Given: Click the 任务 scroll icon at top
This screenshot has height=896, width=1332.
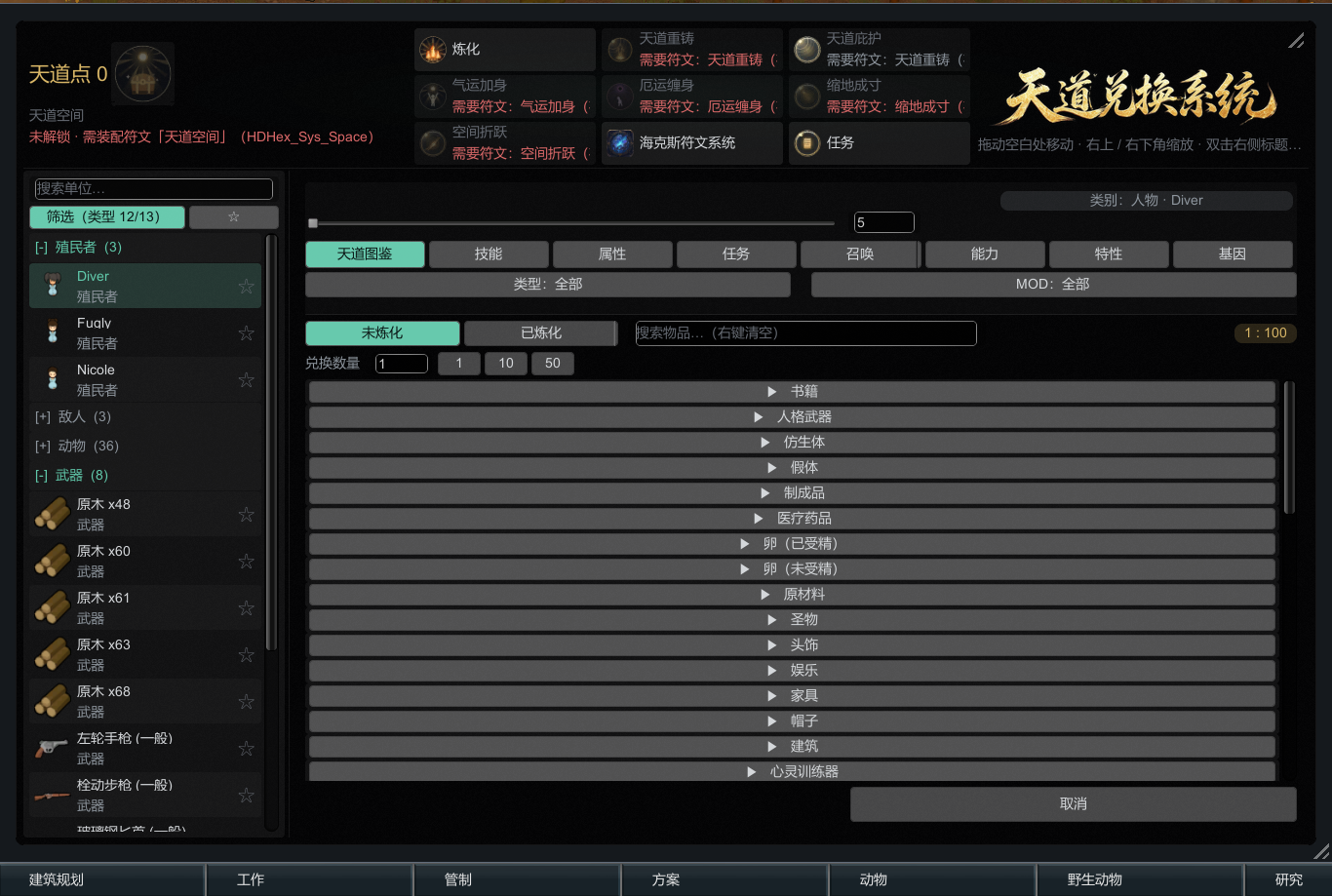Looking at the screenshot, I should 806,143.
